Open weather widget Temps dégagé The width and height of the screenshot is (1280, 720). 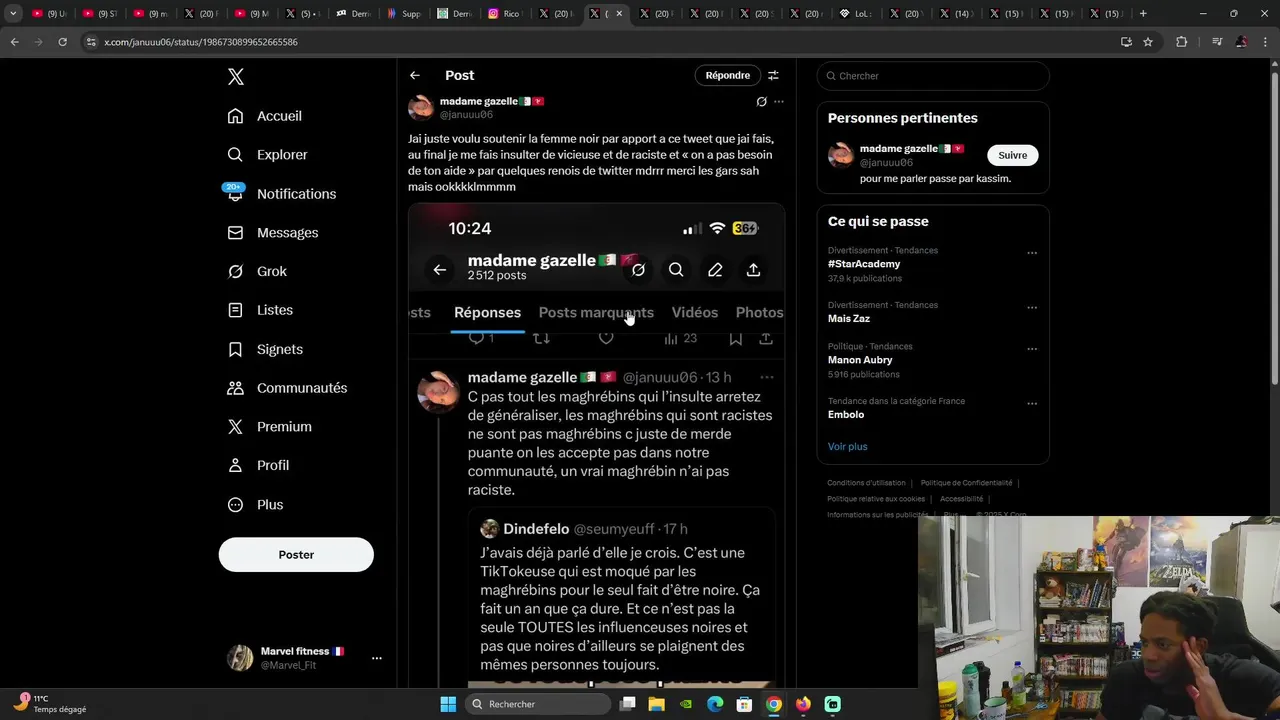[x=50, y=704]
